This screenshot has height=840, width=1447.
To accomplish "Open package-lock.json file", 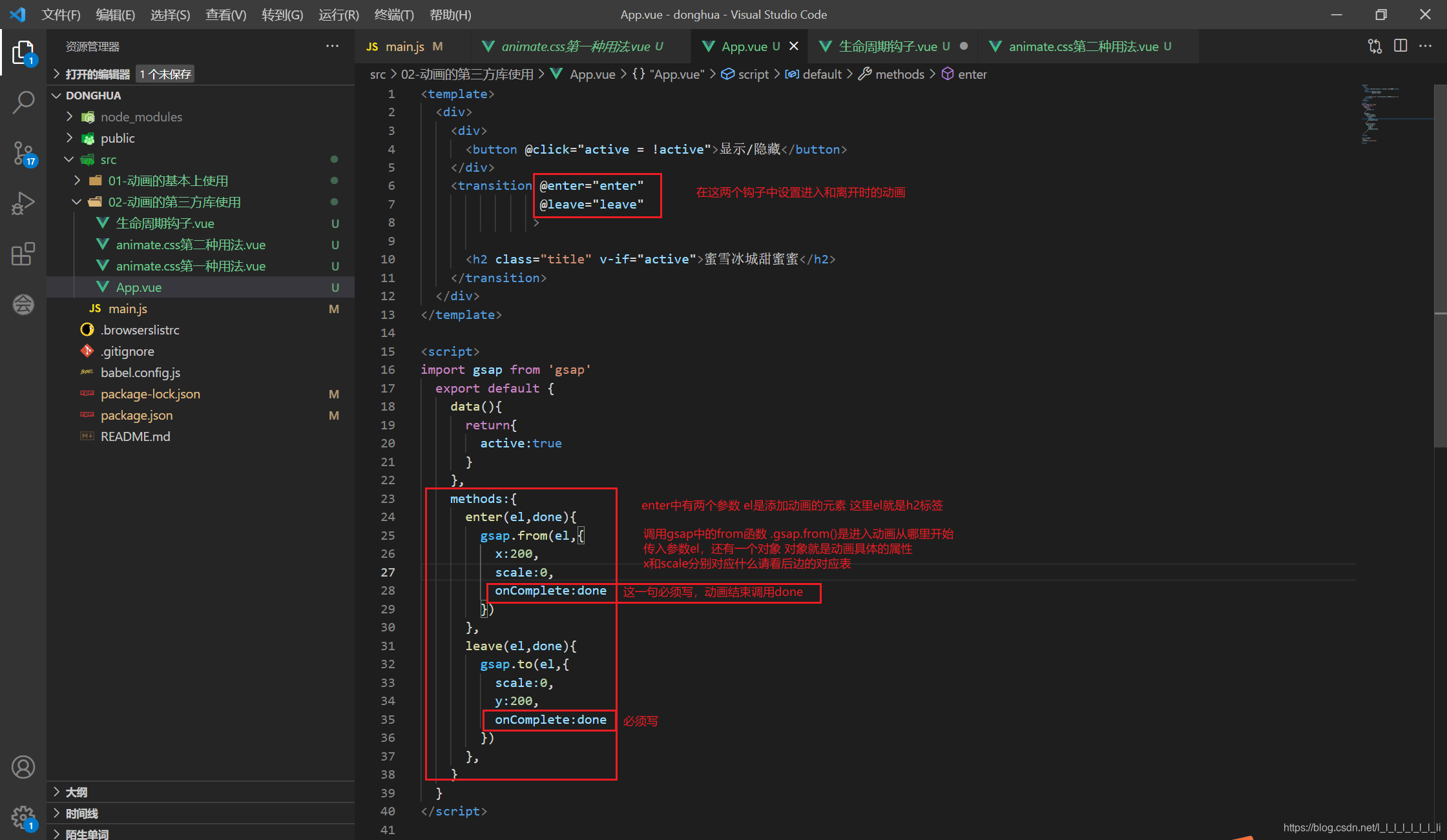I will (201, 393).
